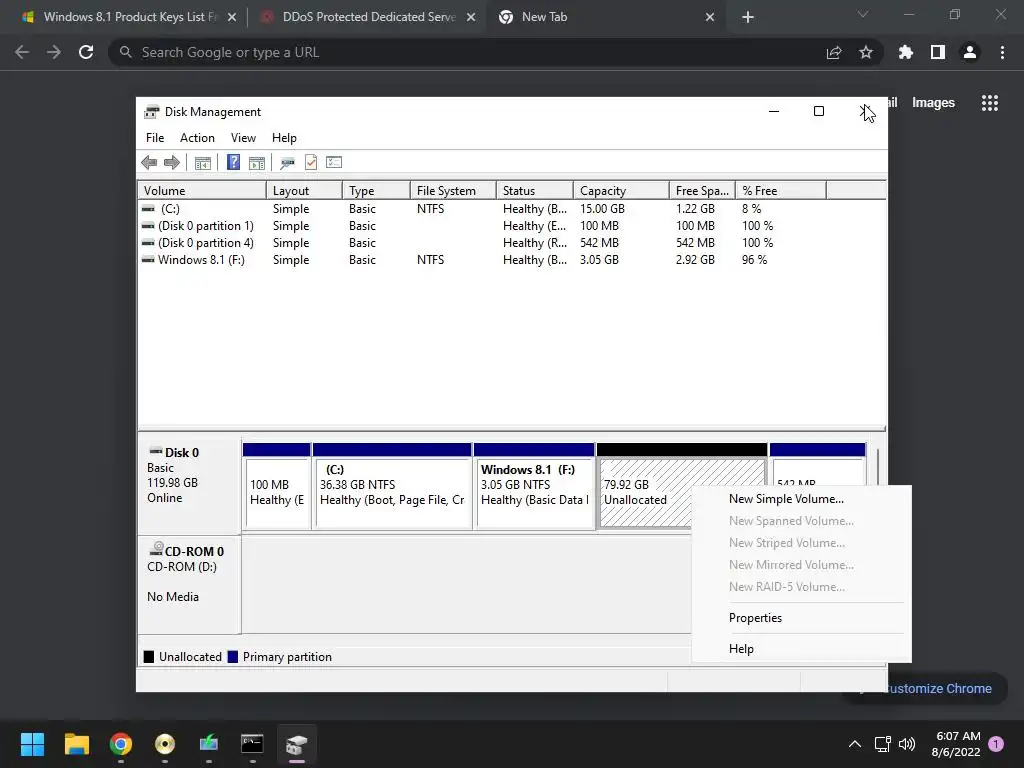Click the action pane toolbar icon beside Help
Viewport: 1024px width, 768px height.
tap(257, 163)
